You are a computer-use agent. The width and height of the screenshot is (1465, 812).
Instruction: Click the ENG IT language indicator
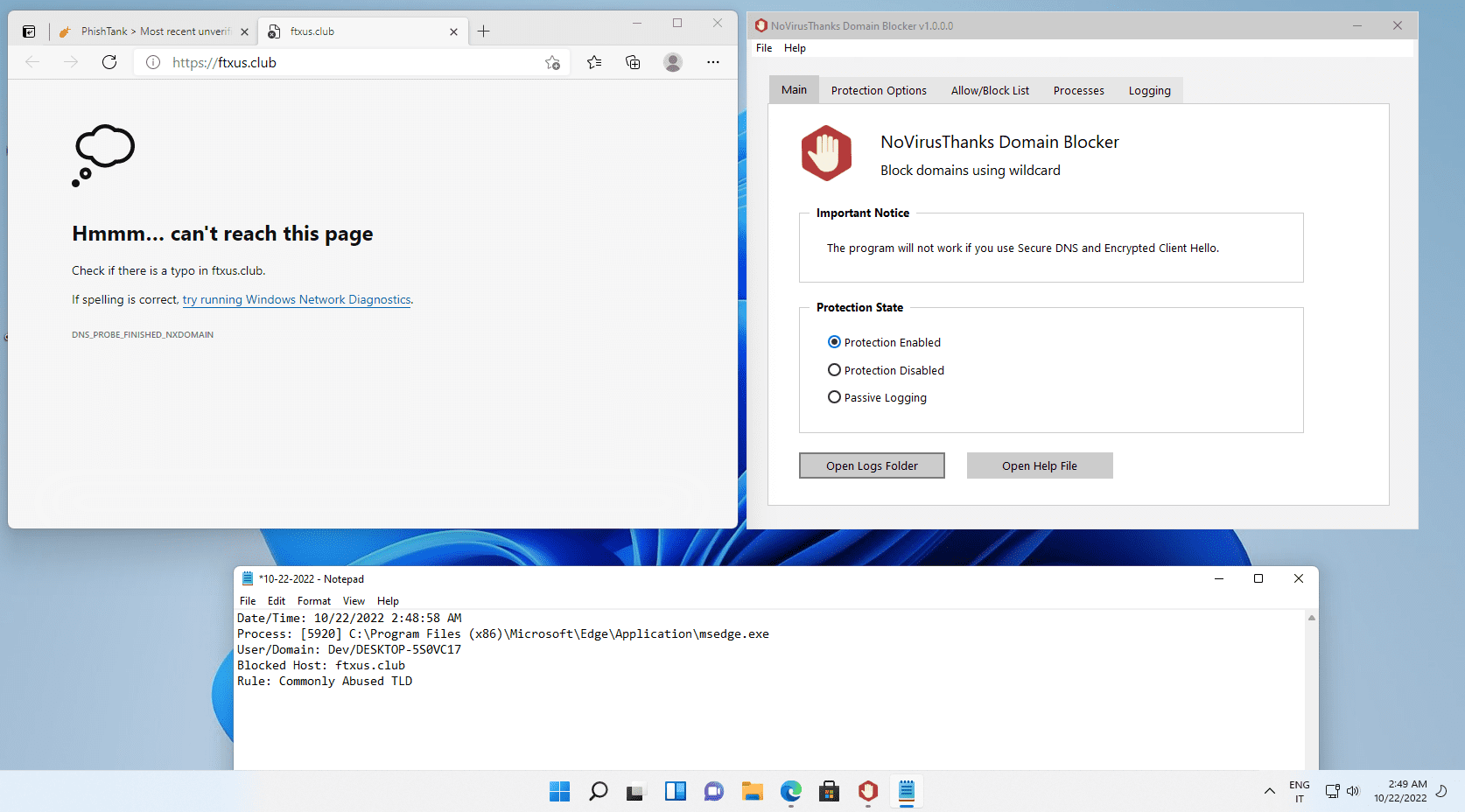[x=1300, y=791]
